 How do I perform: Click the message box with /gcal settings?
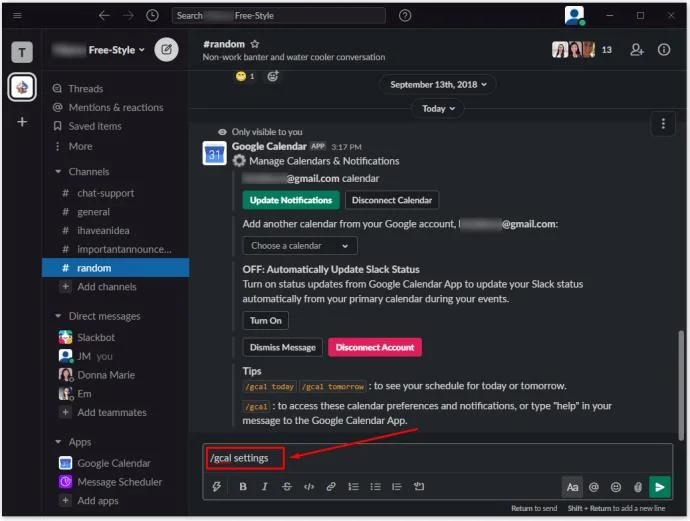[x=437, y=459]
